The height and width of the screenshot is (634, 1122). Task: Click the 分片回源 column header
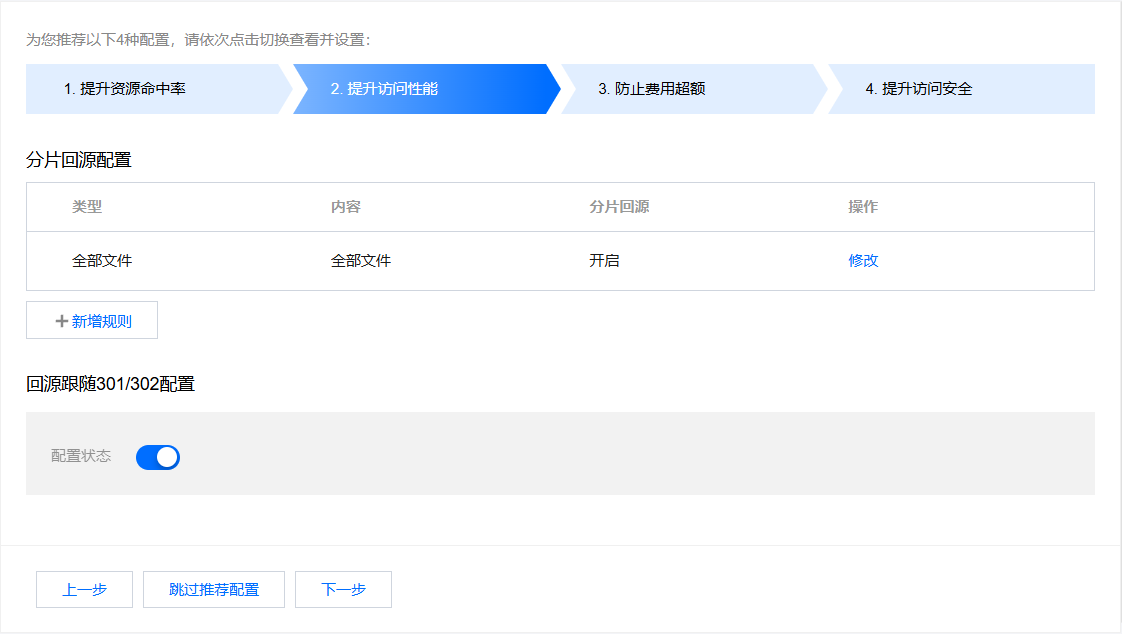[x=619, y=207]
